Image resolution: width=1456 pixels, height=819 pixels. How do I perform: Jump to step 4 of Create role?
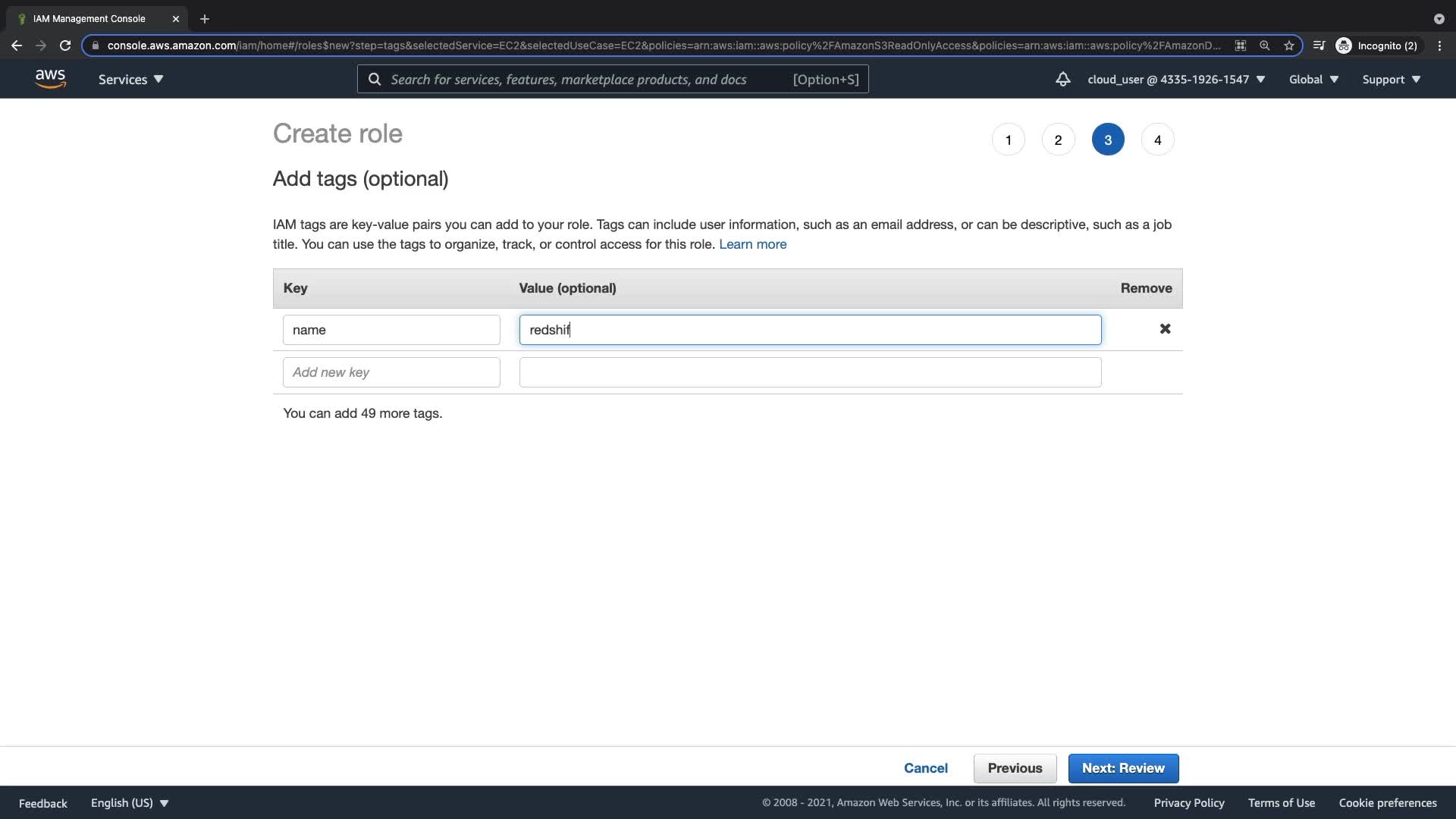pos(1157,140)
